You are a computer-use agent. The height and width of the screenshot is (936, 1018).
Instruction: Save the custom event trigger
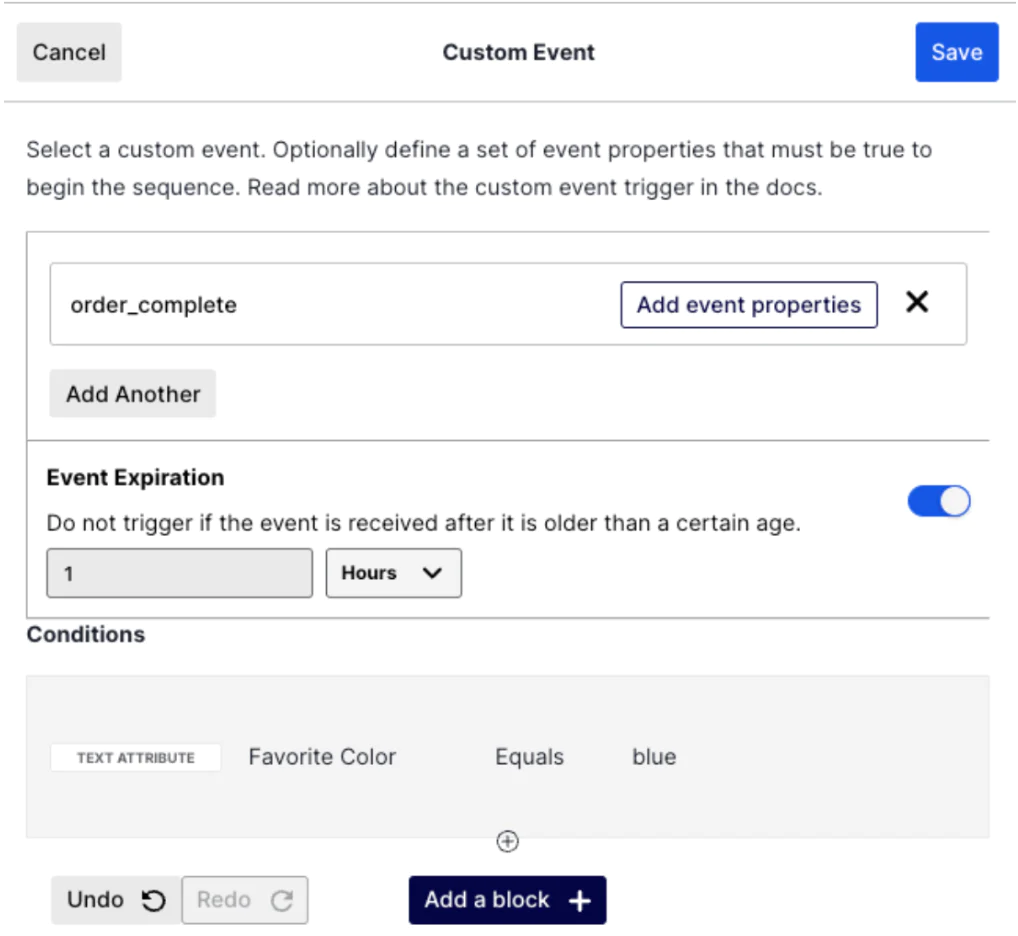point(956,53)
